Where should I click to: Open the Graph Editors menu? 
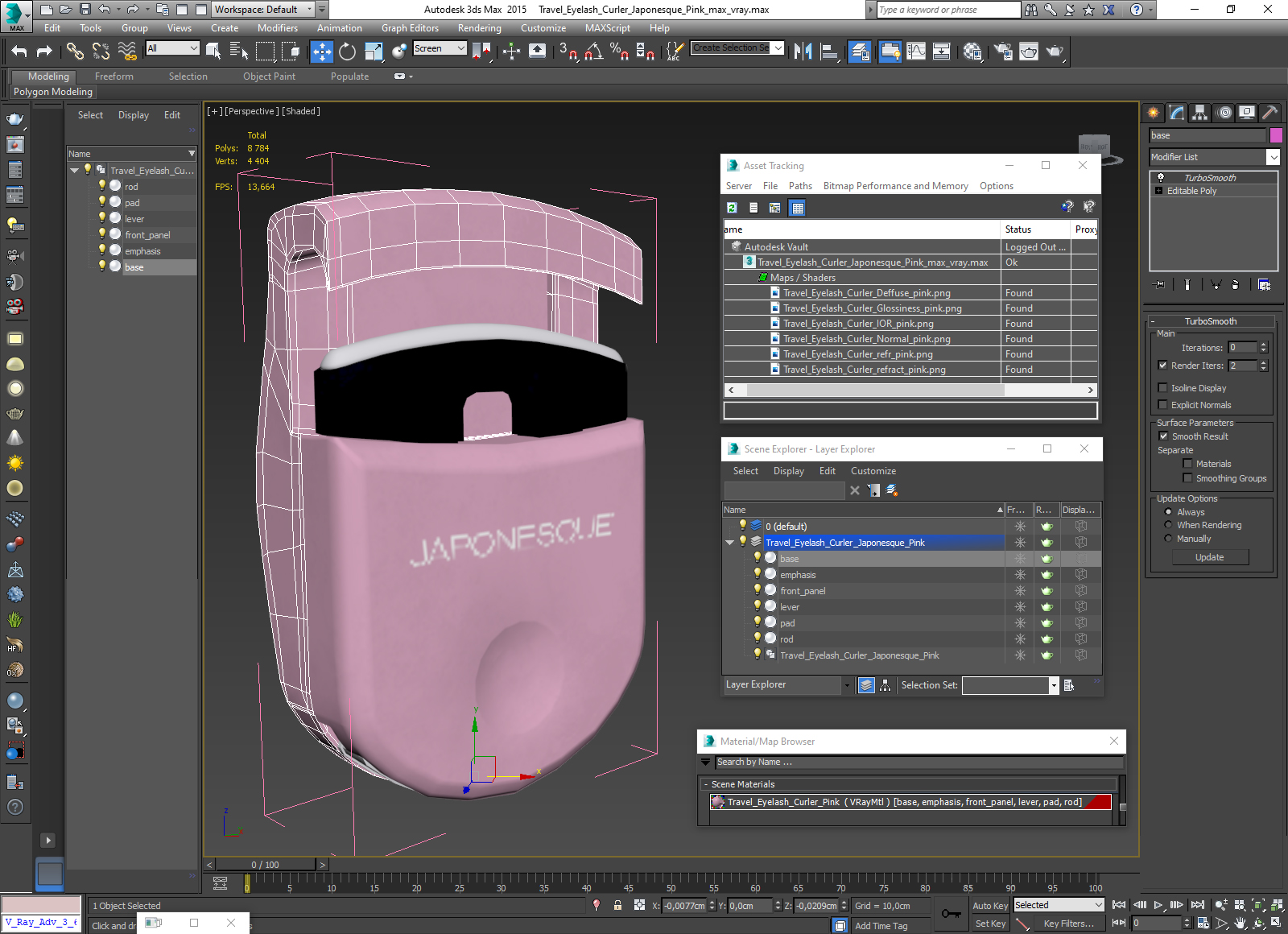[410, 28]
